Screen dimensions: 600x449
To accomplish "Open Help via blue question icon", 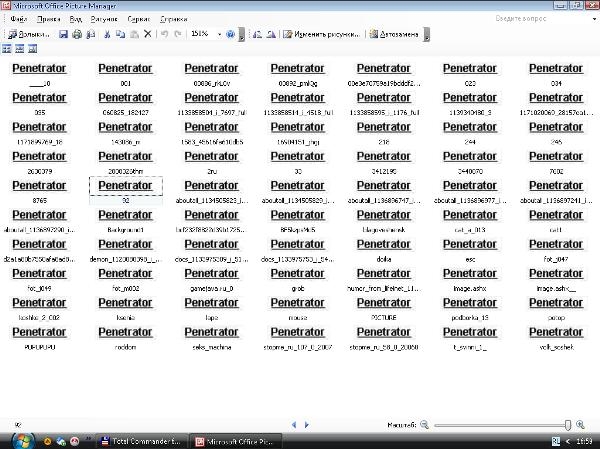I will point(230,34).
